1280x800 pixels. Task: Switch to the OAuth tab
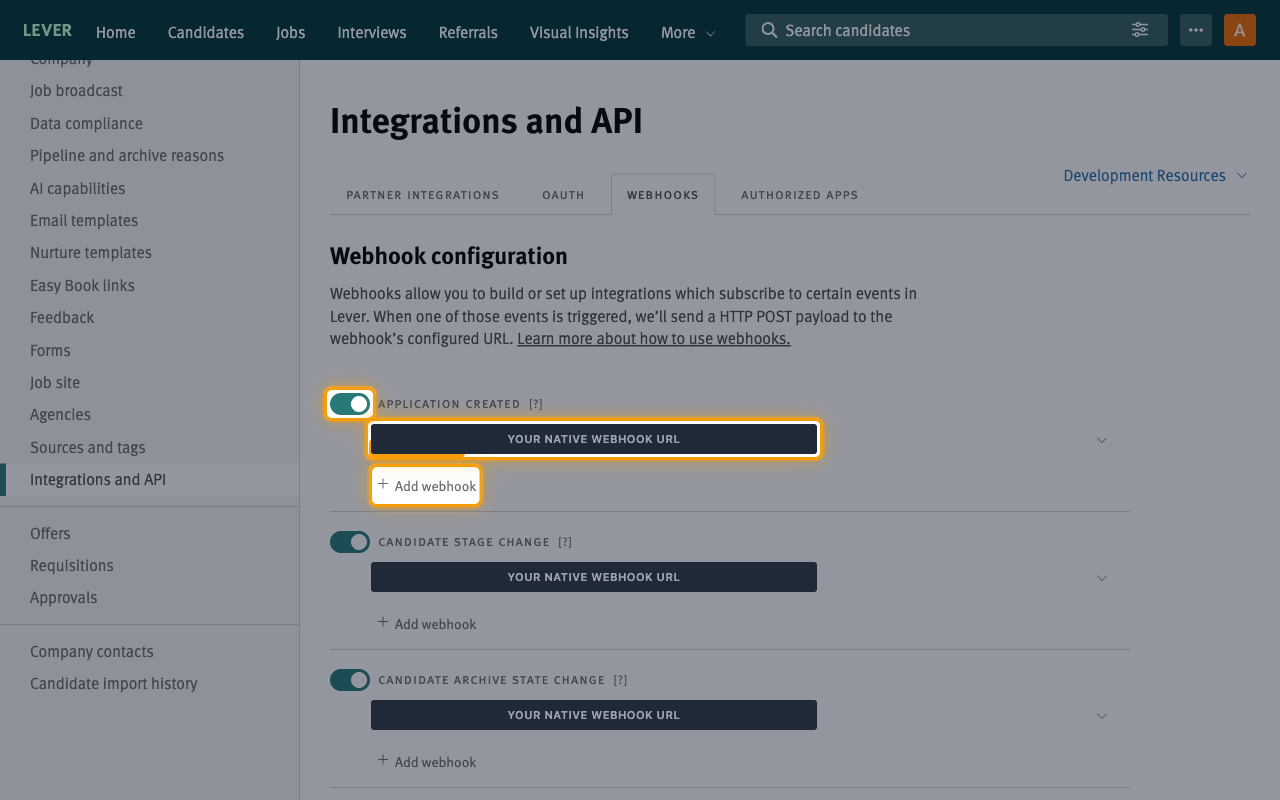[x=563, y=195]
